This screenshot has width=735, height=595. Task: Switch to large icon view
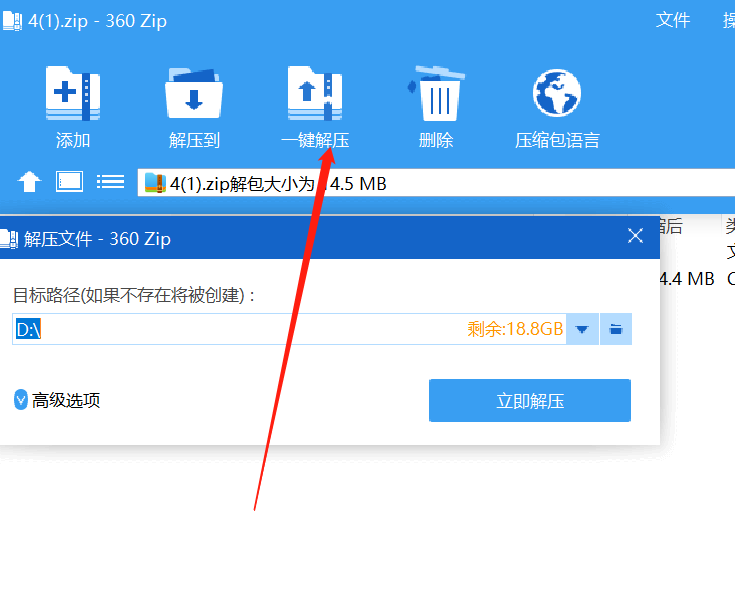[x=69, y=181]
